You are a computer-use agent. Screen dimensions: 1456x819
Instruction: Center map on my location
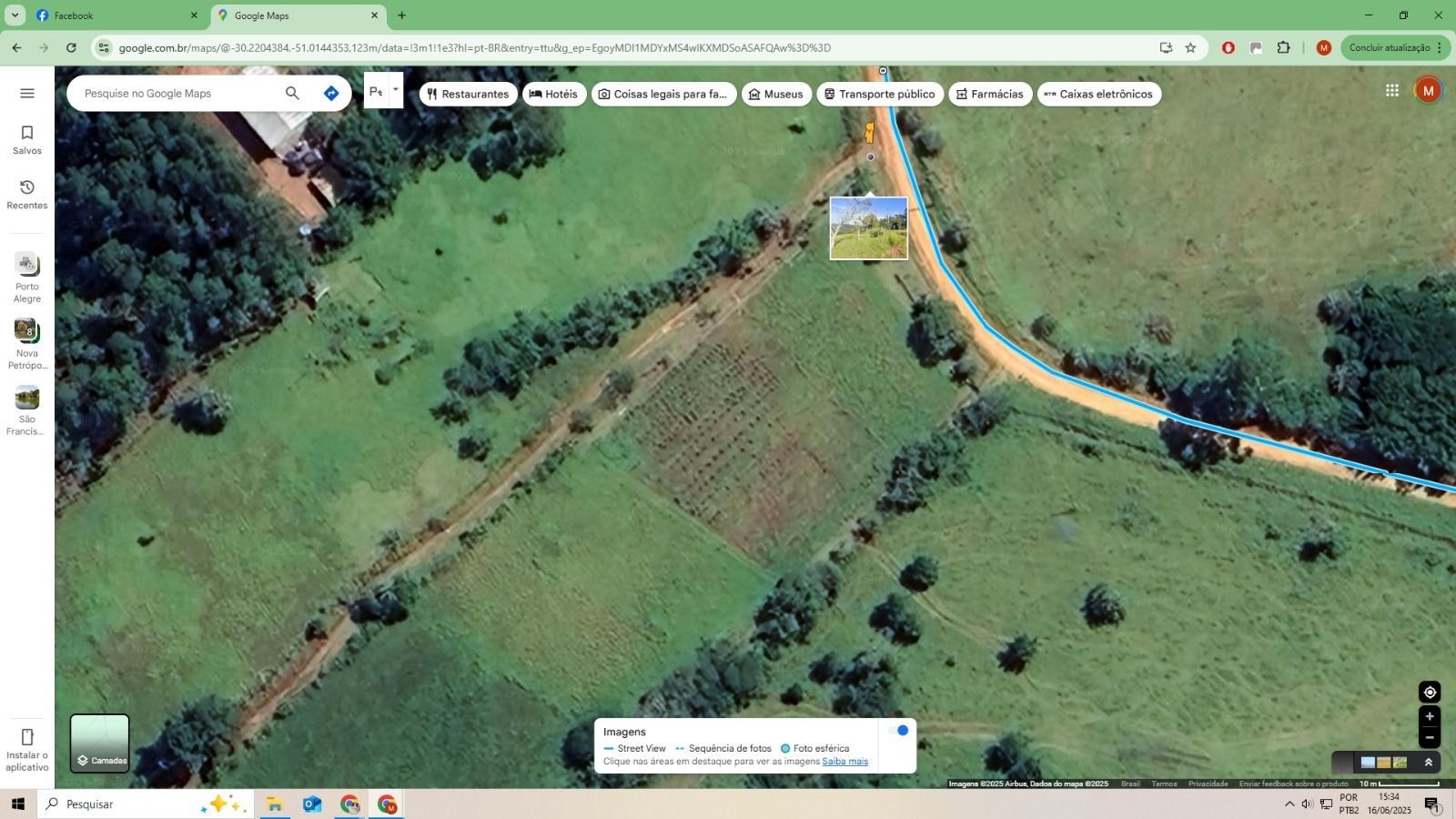1430,693
